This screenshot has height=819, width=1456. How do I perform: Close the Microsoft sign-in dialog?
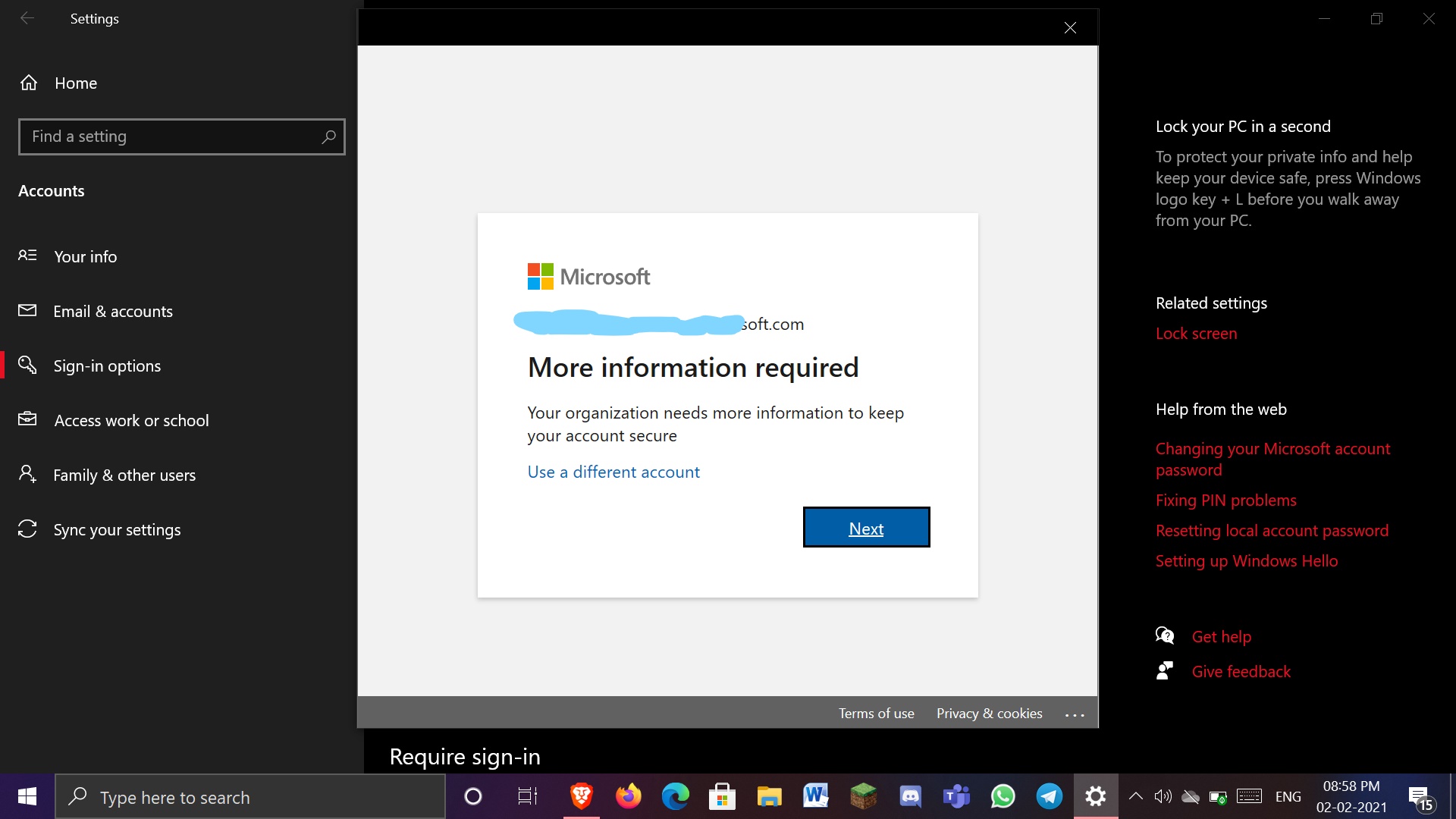[x=1070, y=28]
